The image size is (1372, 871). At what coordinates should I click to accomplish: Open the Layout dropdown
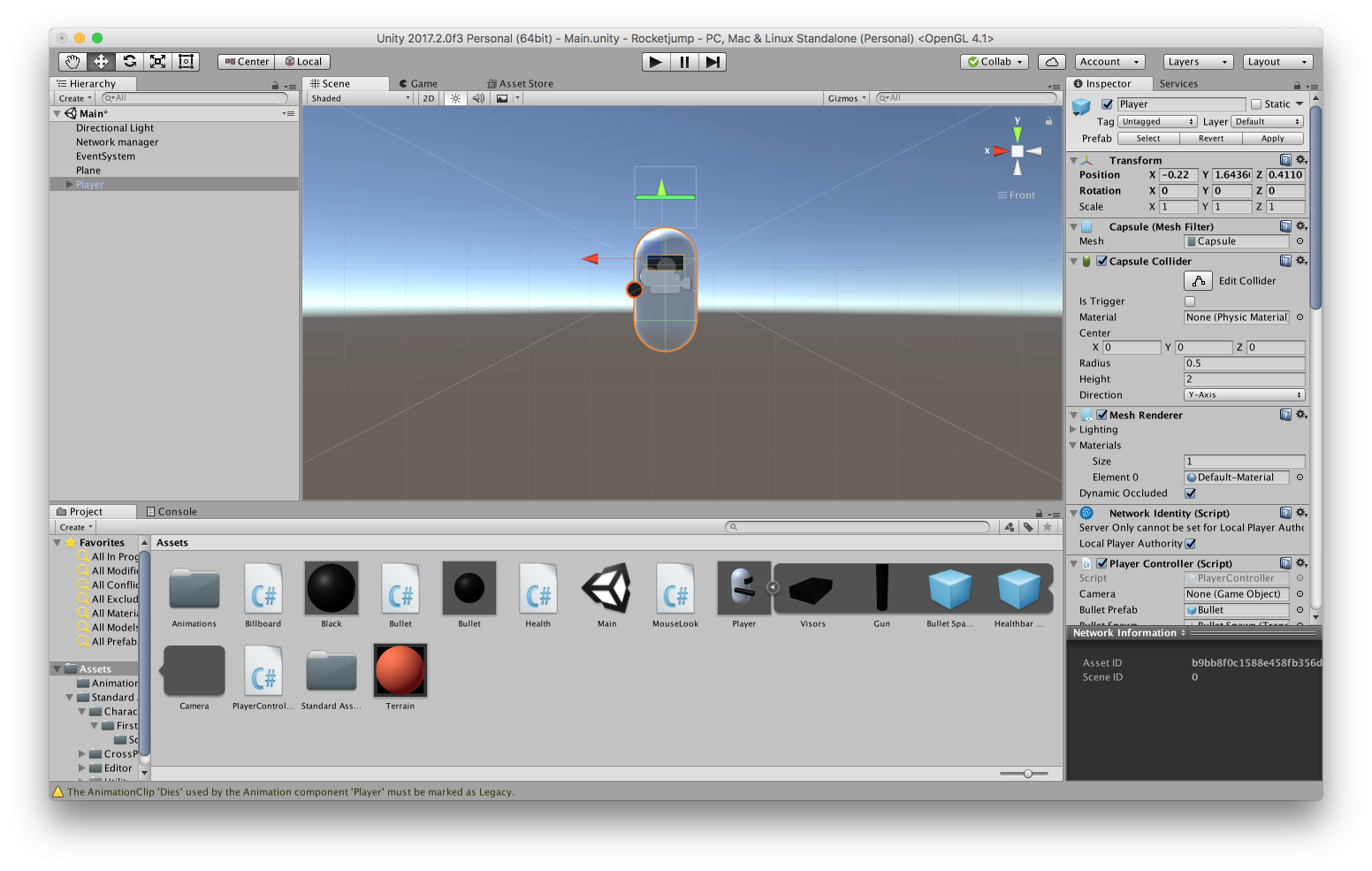coord(1277,62)
